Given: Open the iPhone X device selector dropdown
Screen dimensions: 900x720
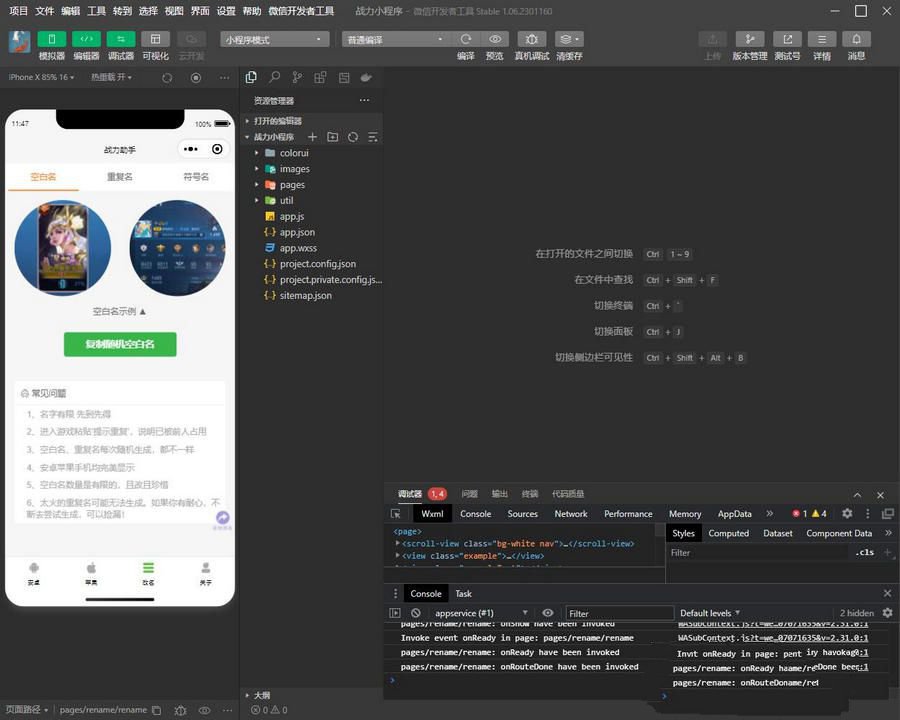Looking at the screenshot, I should (41, 77).
